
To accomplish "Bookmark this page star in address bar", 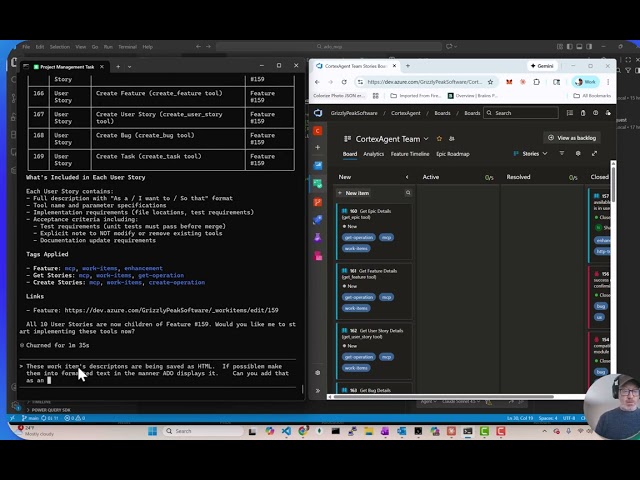I will coord(491,82).
